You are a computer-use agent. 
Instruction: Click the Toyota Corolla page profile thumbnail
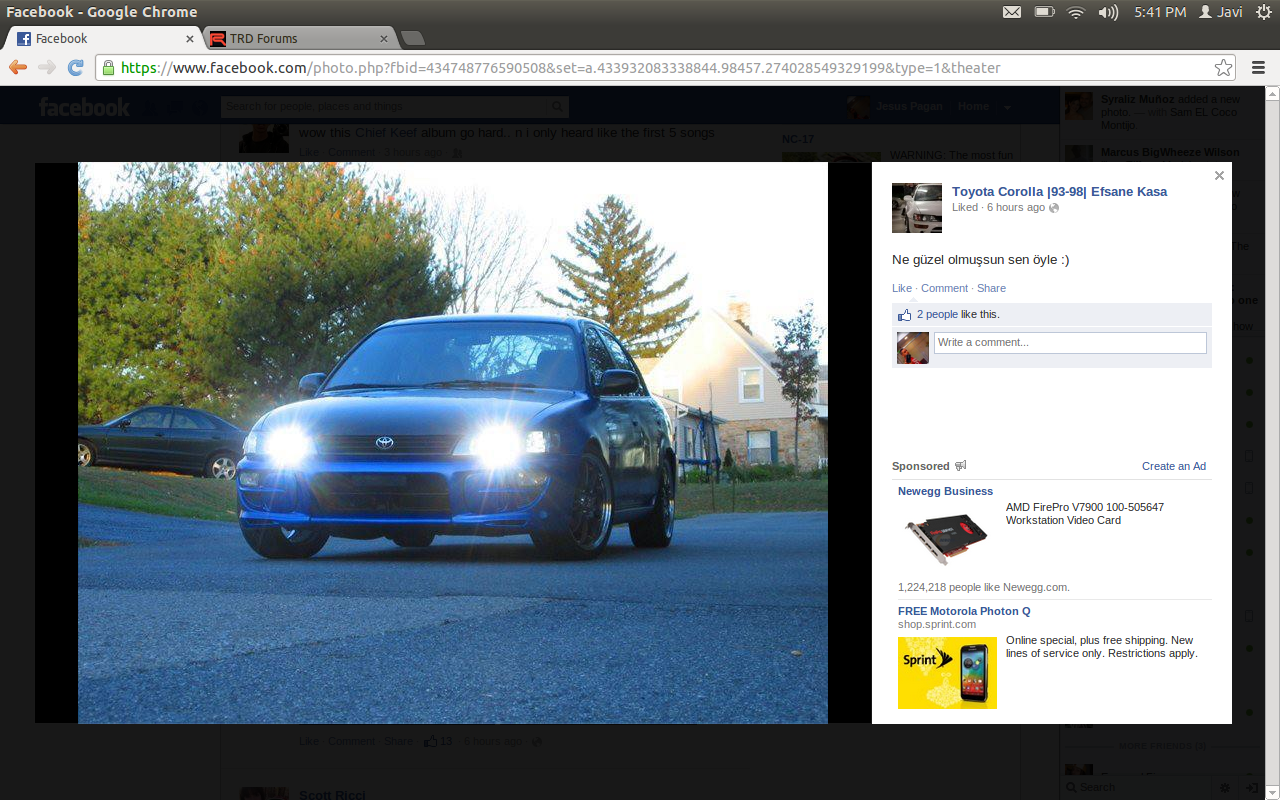pos(917,208)
